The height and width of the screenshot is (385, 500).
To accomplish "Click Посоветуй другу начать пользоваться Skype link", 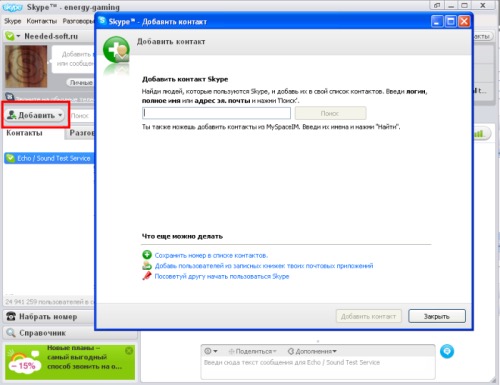I will pos(222,276).
